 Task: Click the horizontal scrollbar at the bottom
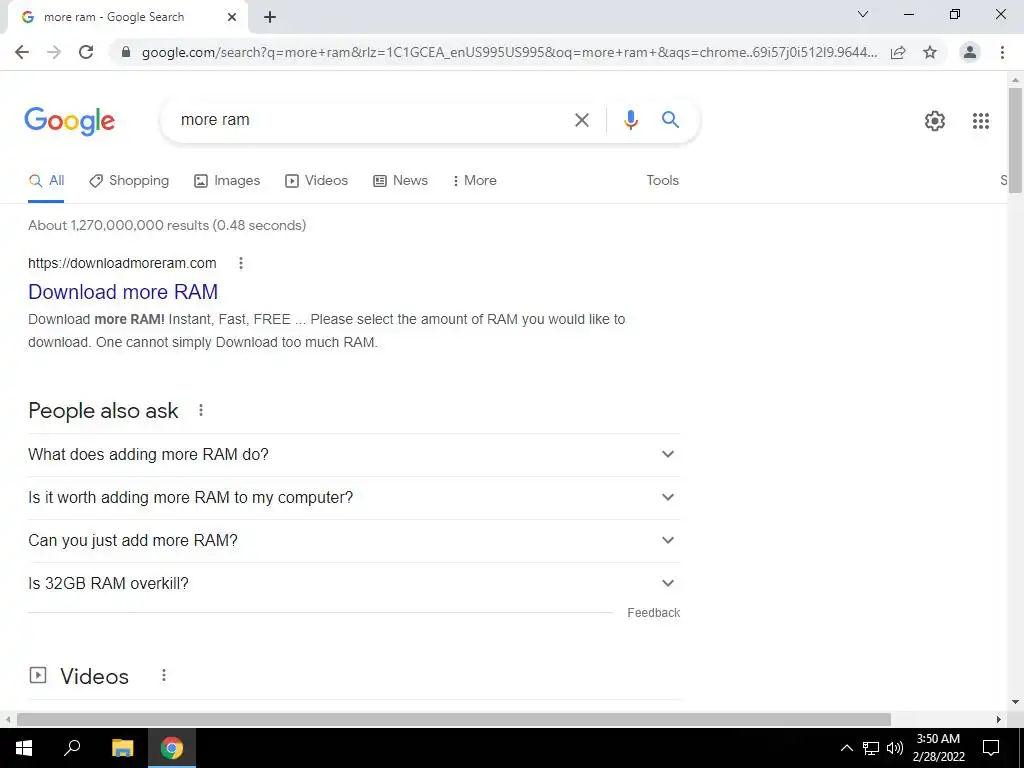click(453, 720)
